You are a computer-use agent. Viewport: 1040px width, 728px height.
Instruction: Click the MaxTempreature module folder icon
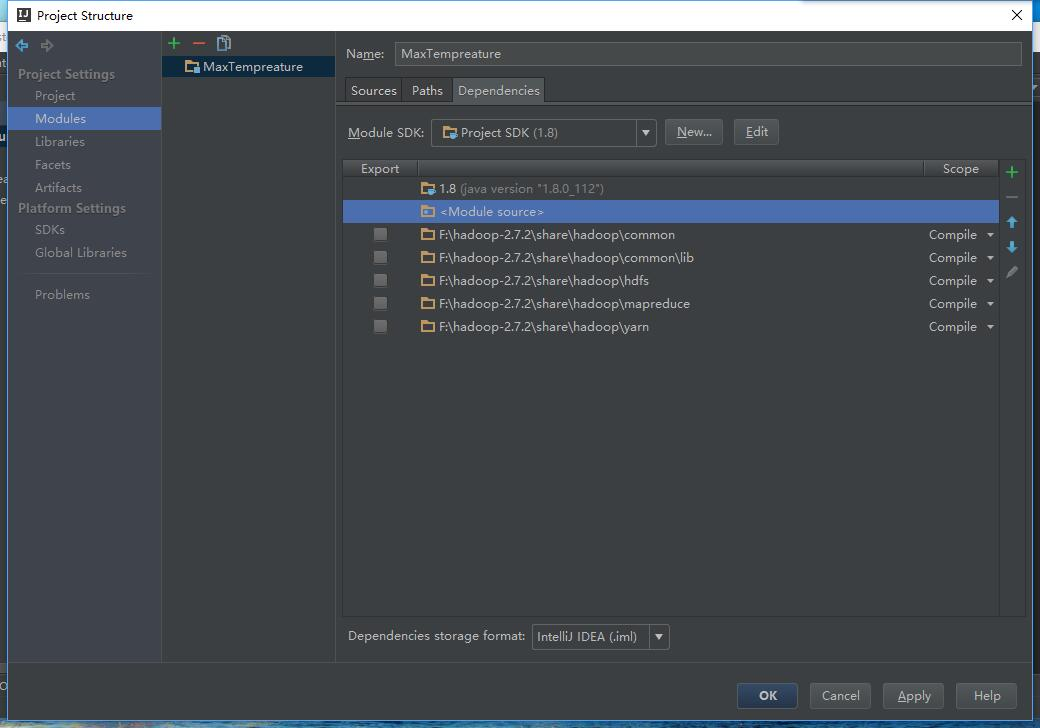pos(192,66)
